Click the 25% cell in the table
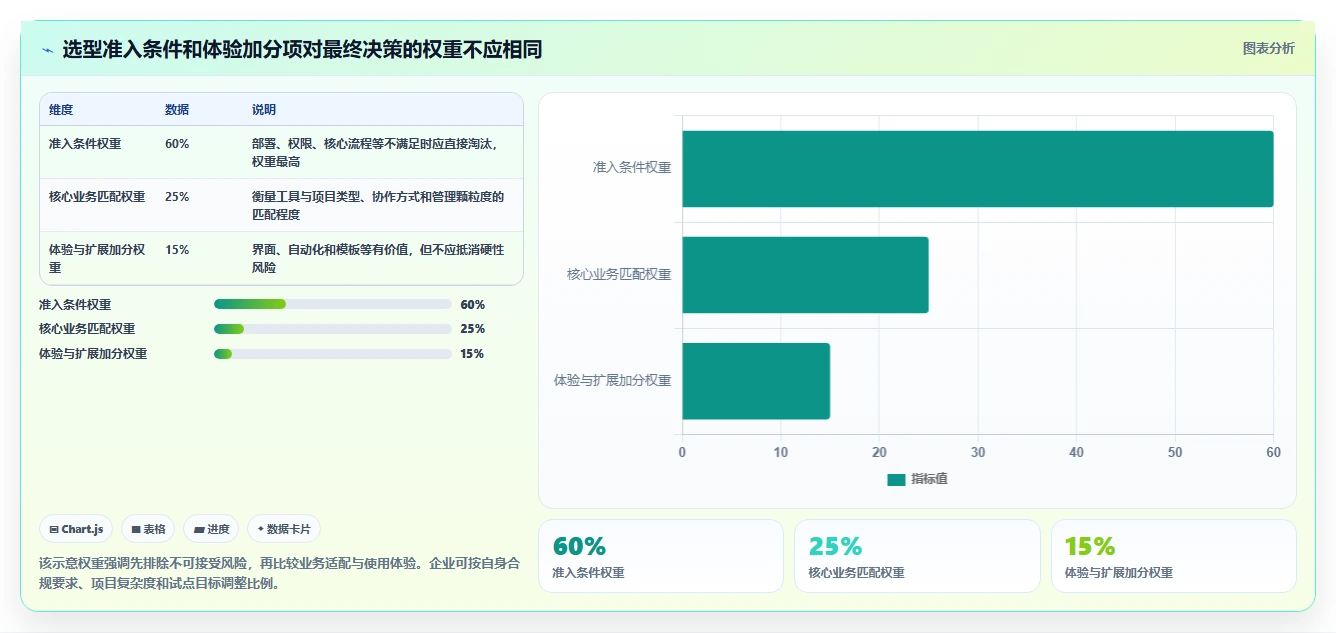The width and height of the screenshot is (1336, 633). 177,197
